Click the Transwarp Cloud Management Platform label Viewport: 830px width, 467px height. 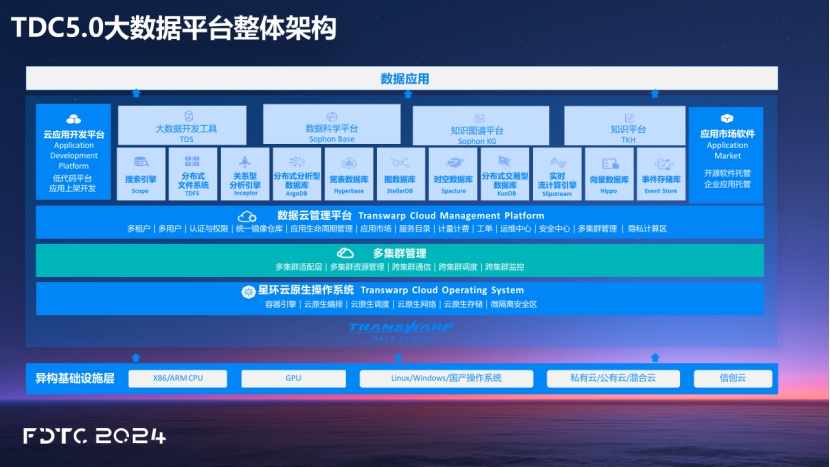(451, 216)
